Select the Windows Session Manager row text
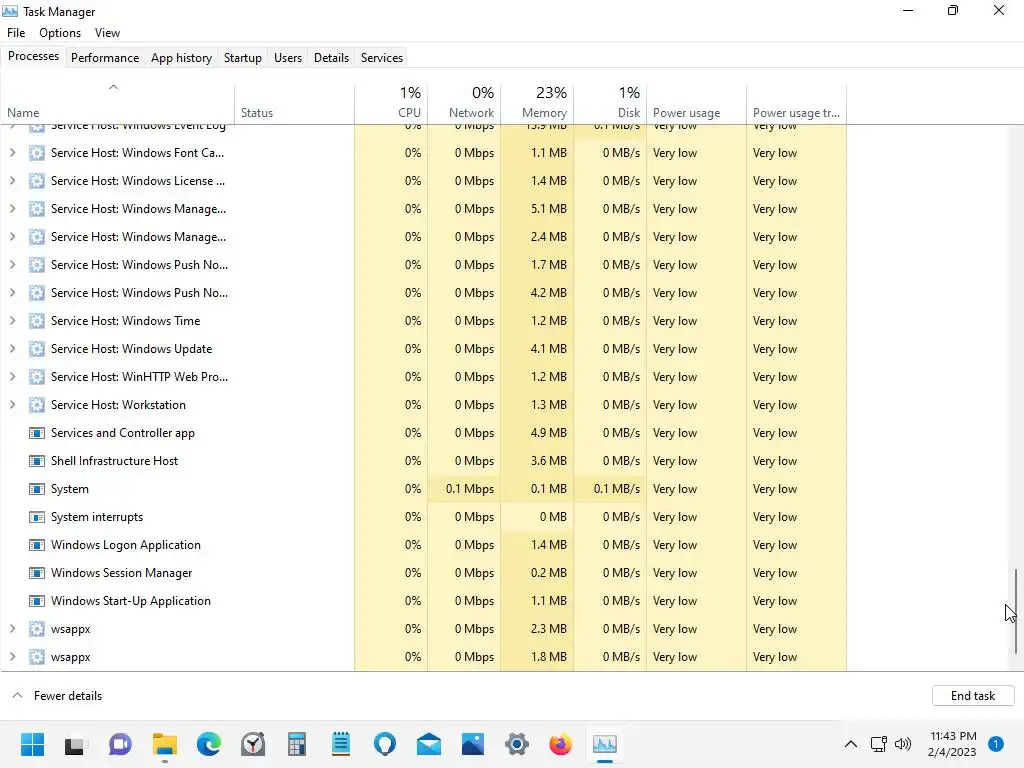1024x768 pixels. (121, 573)
